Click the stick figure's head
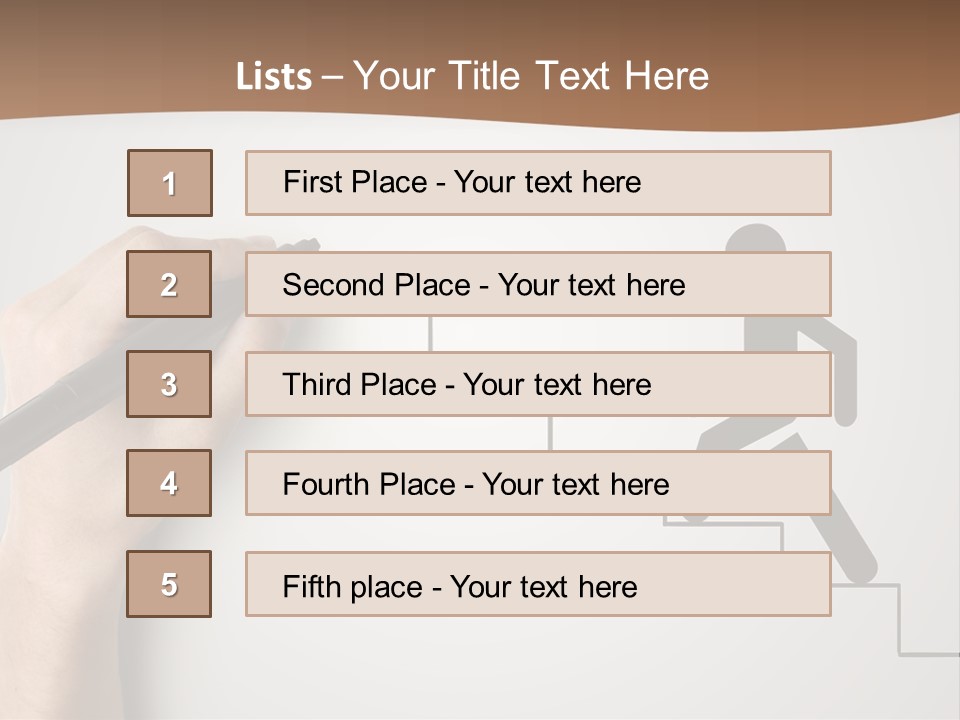This screenshot has height=720, width=960. click(756, 238)
